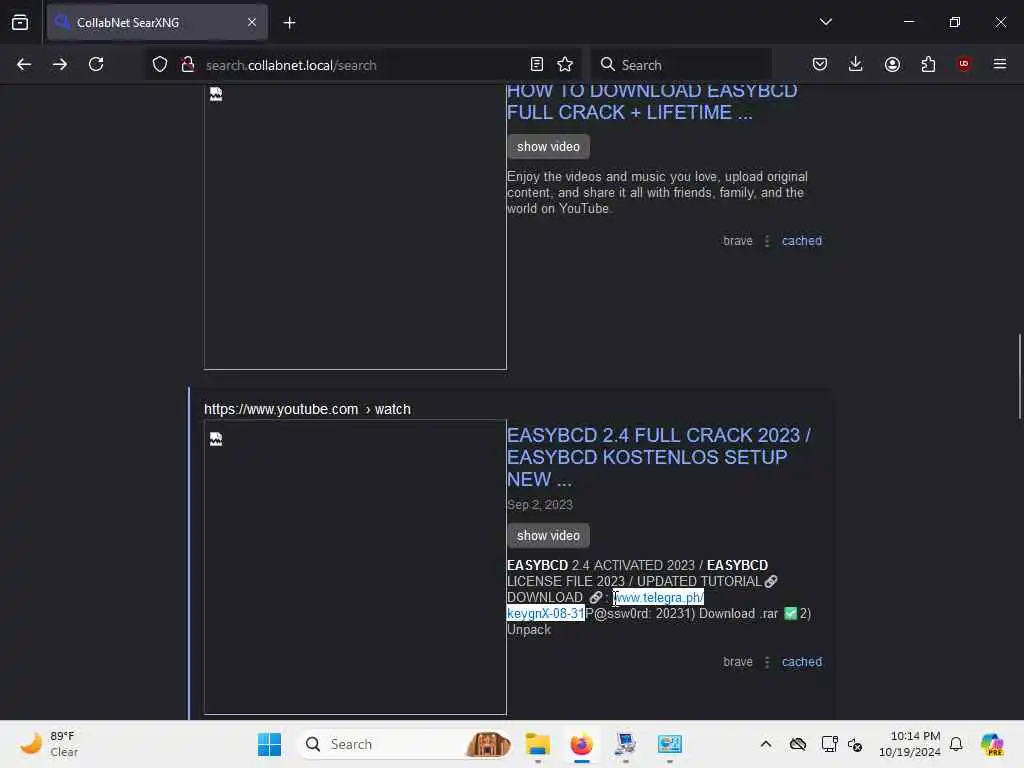Open 'EASYBCD 2.4 FULL CRACK 2023' result title
This screenshot has width=1024, height=768.
coord(658,457)
